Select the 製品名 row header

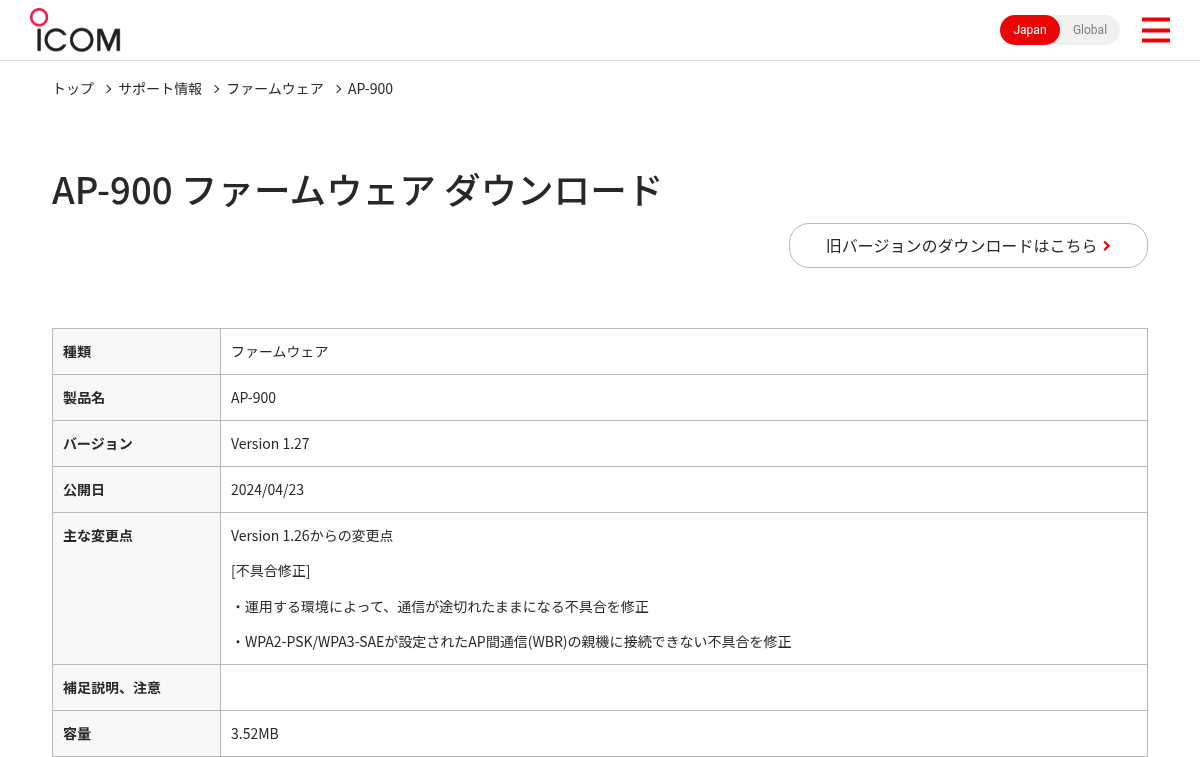(136, 398)
